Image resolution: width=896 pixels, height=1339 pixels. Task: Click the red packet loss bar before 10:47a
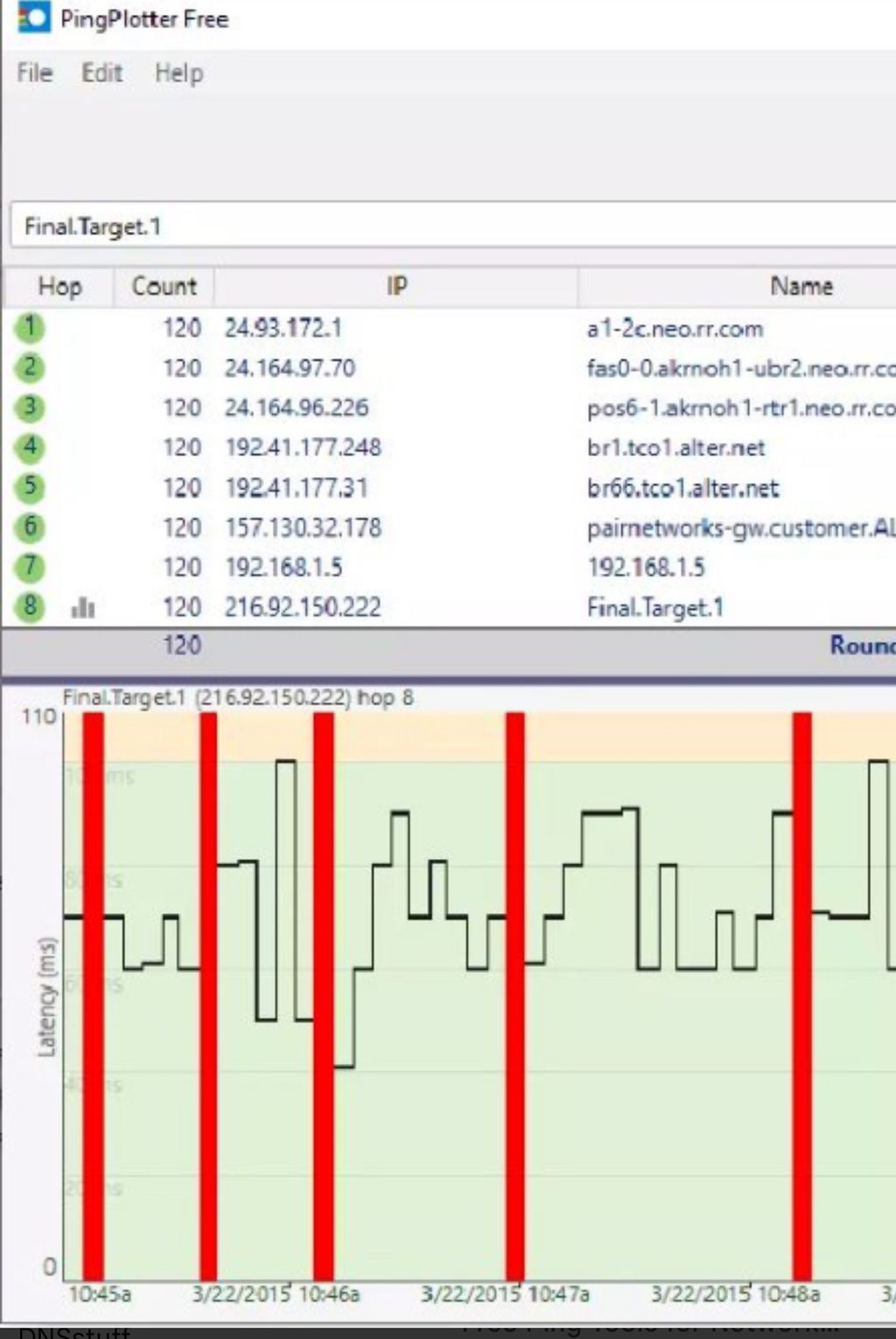pos(515,996)
